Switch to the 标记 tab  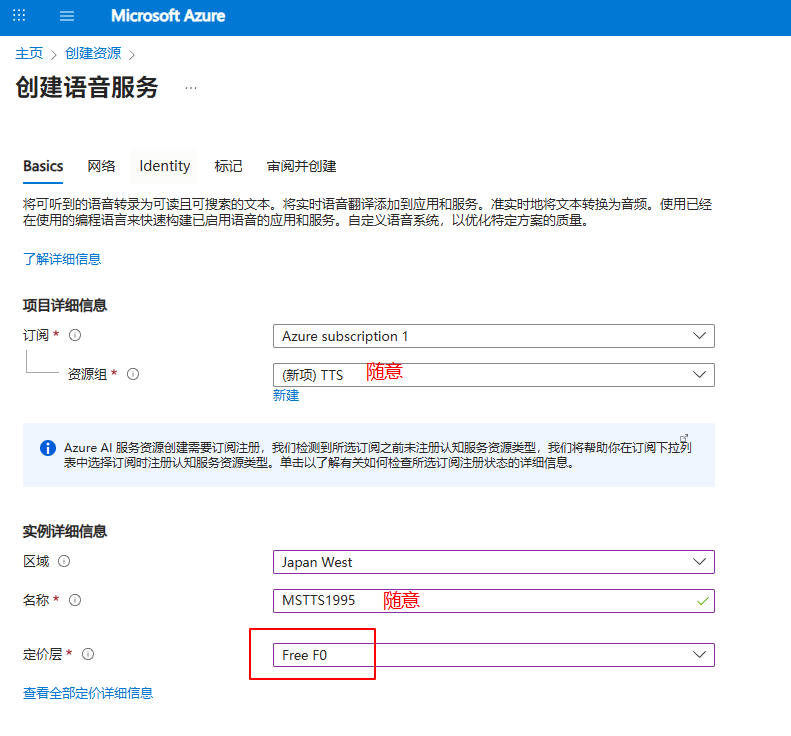pyautogui.click(x=228, y=166)
